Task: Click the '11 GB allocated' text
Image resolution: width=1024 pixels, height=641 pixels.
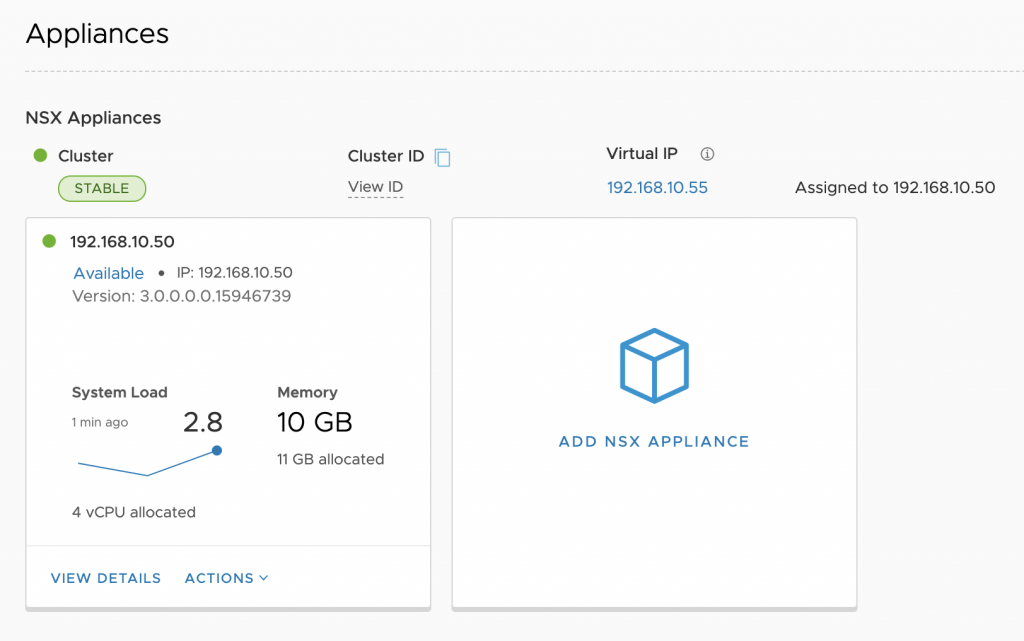Action: pos(330,460)
